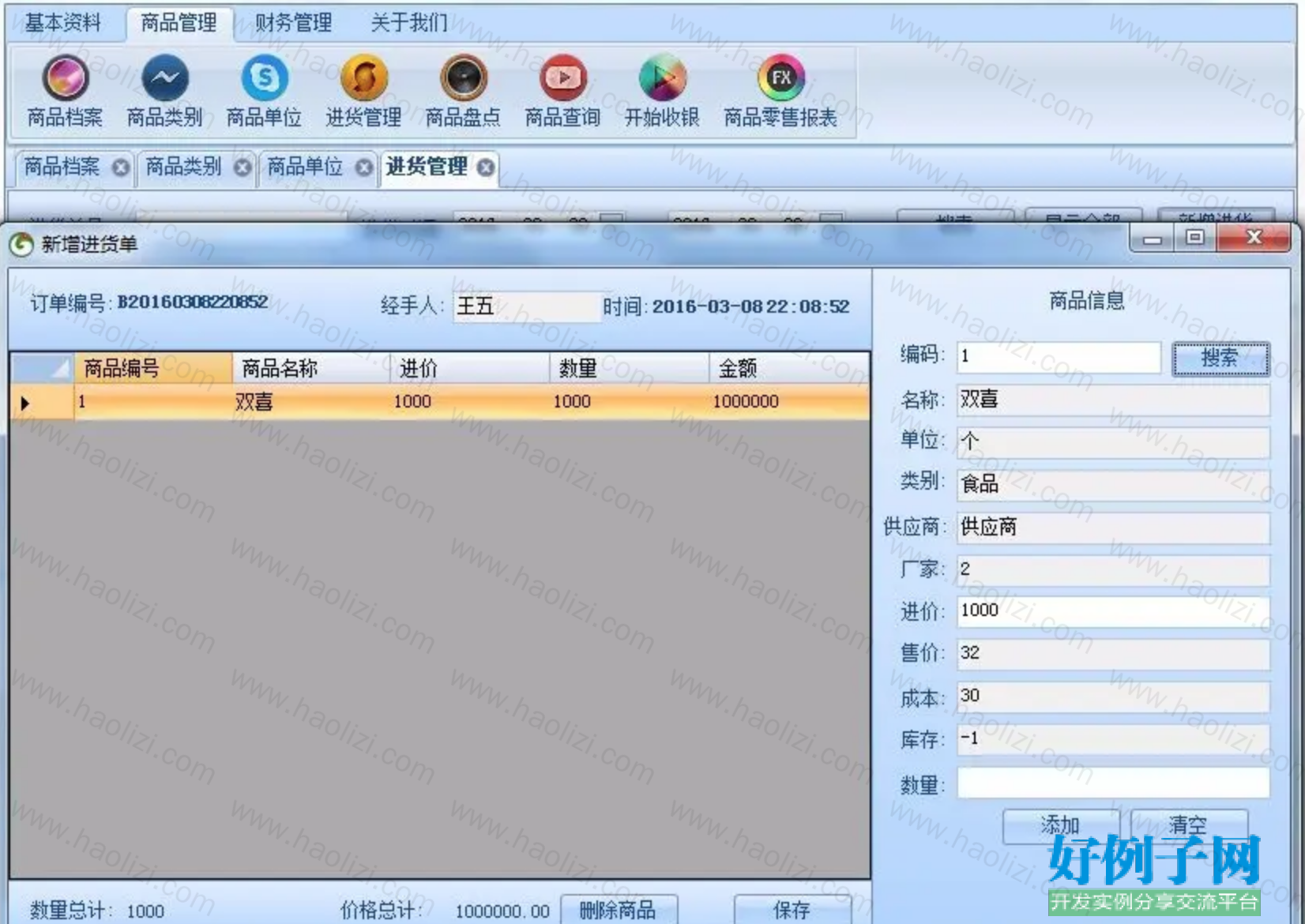1305x924 pixels.
Task: Open 商品单位 toolbar icon
Action: 264,77
